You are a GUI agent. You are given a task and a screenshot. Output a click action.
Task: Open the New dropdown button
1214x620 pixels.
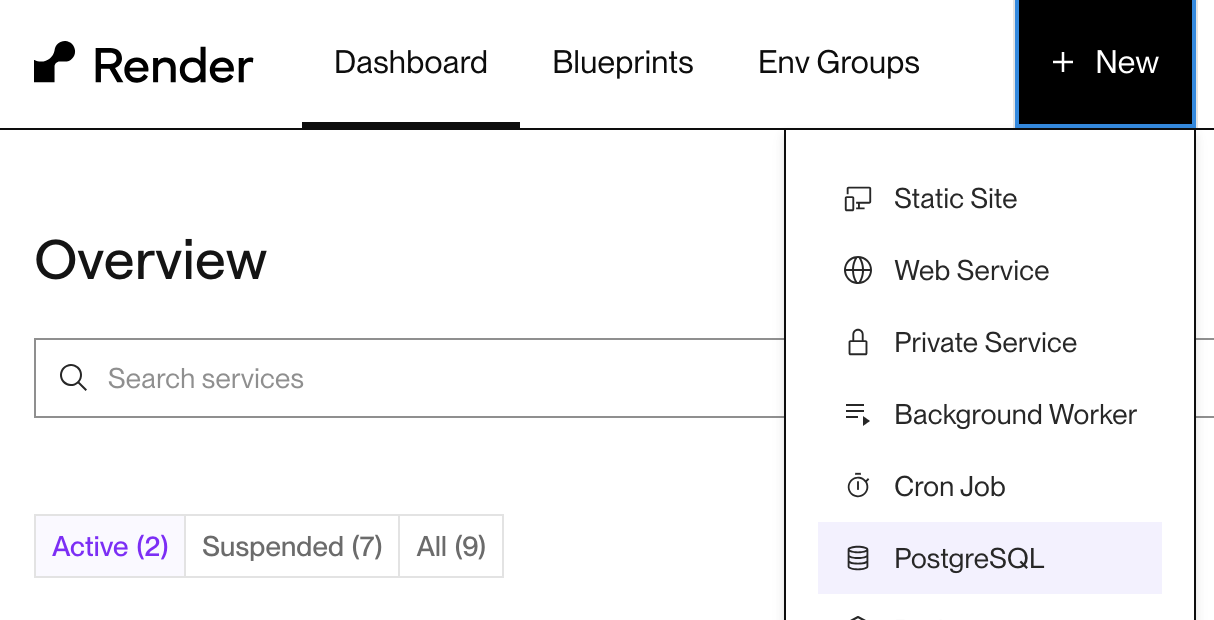point(1105,63)
